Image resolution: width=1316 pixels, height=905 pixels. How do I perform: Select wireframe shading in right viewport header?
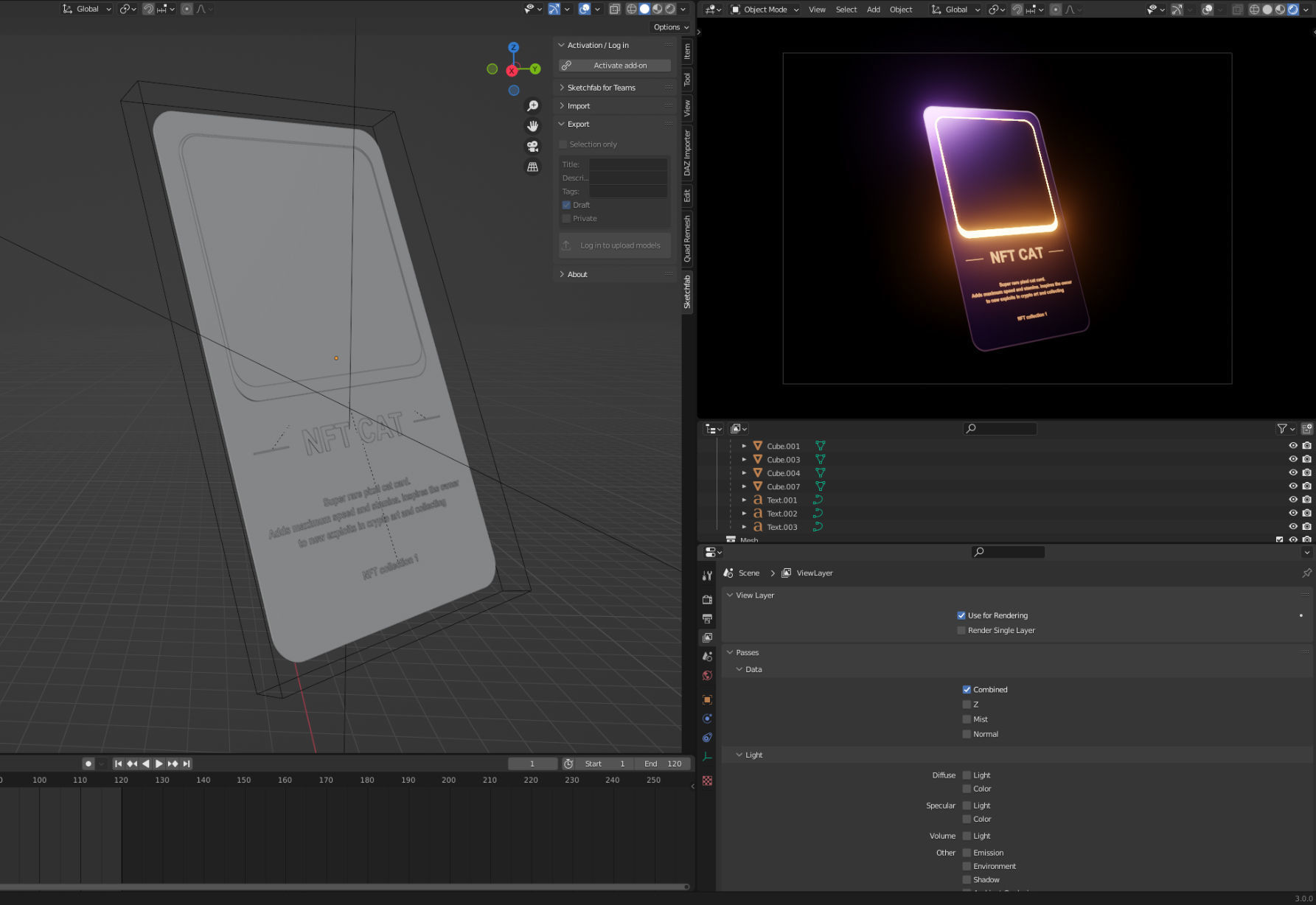[1254, 10]
